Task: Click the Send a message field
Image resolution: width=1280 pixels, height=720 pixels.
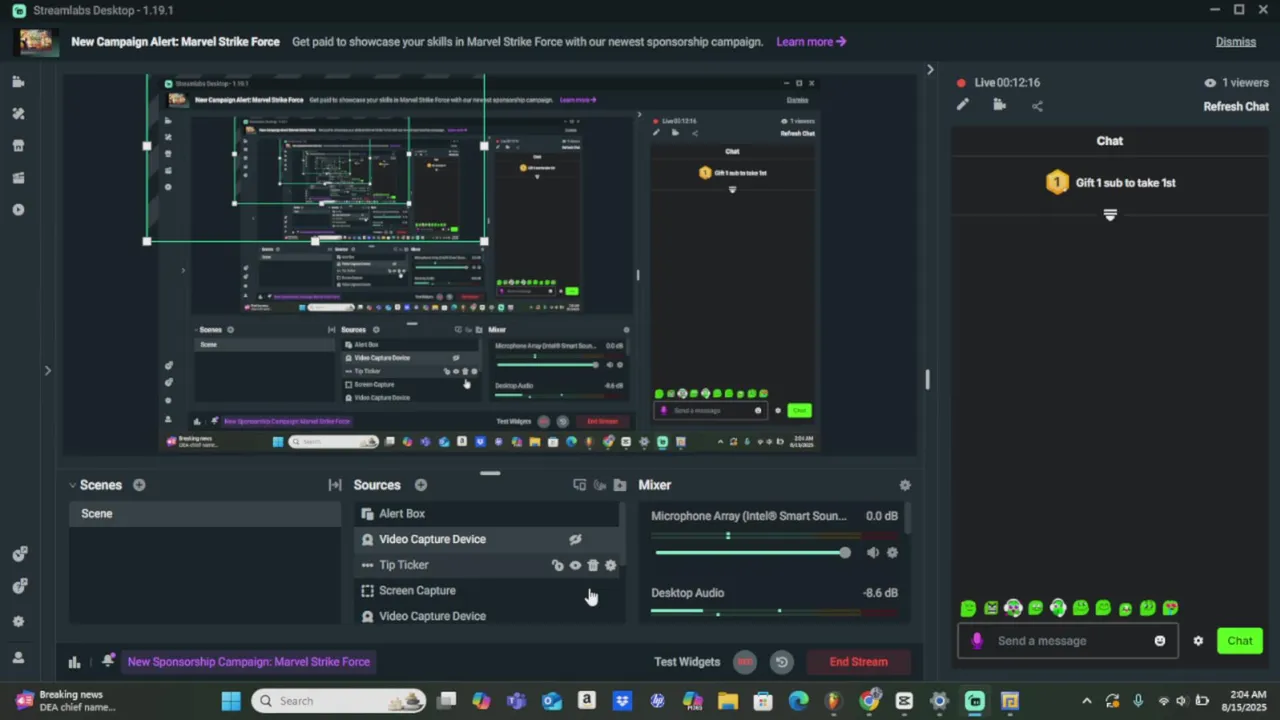Action: pos(1070,641)
